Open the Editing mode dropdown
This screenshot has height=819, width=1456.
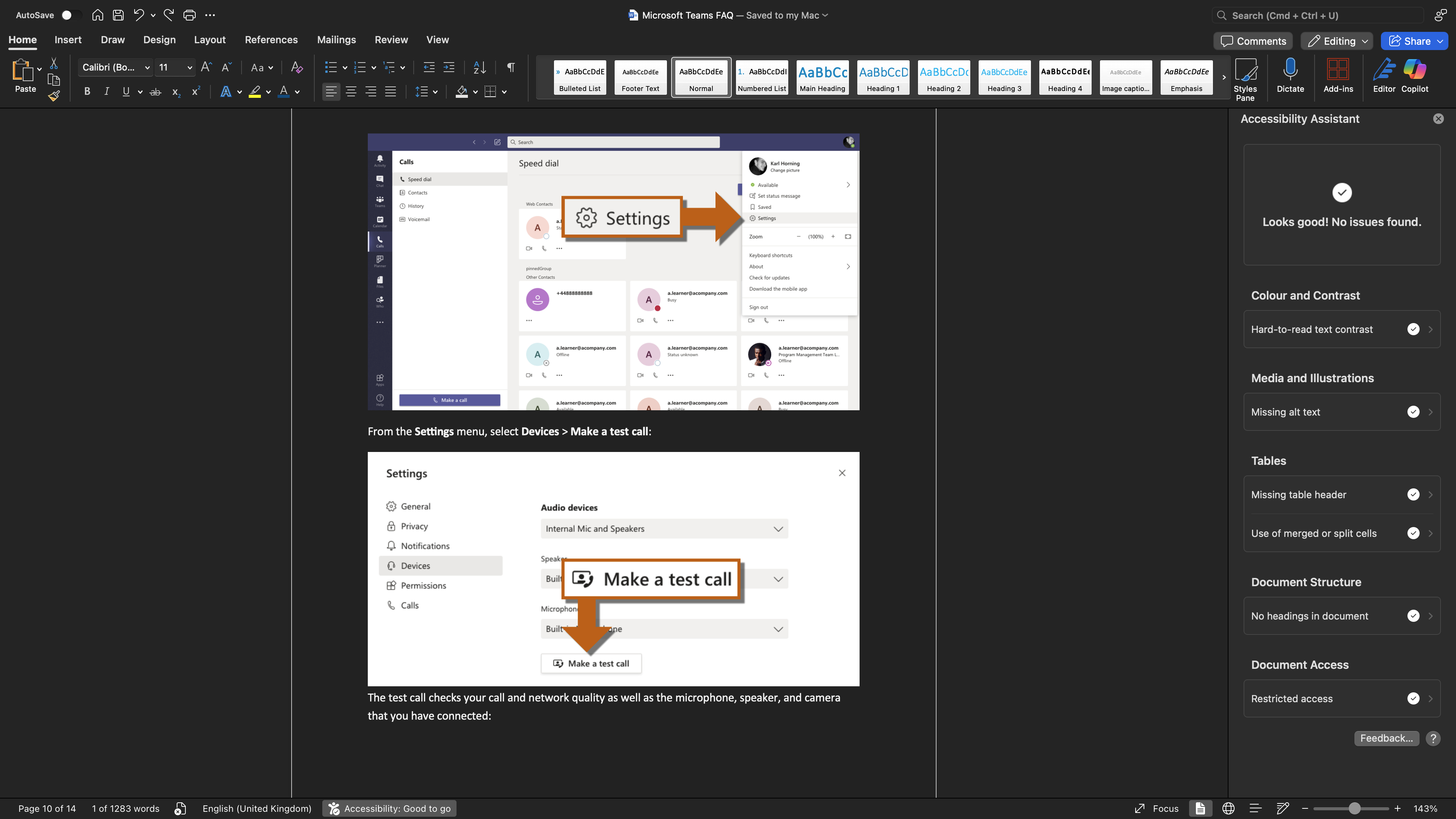(1337, 41)
